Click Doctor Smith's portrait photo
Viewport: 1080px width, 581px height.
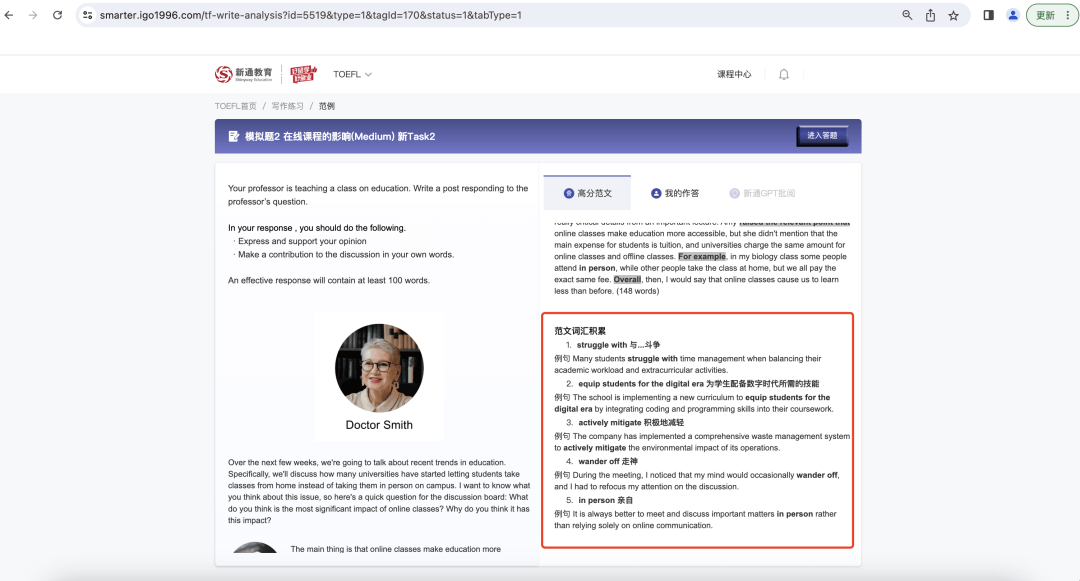pyautogui.click(x=379, y=368)
